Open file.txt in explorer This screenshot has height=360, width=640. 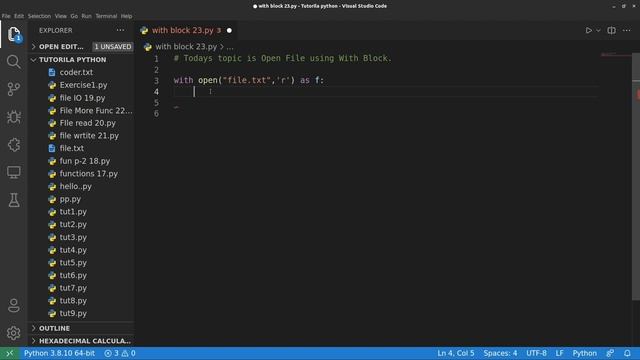(71, 148)
